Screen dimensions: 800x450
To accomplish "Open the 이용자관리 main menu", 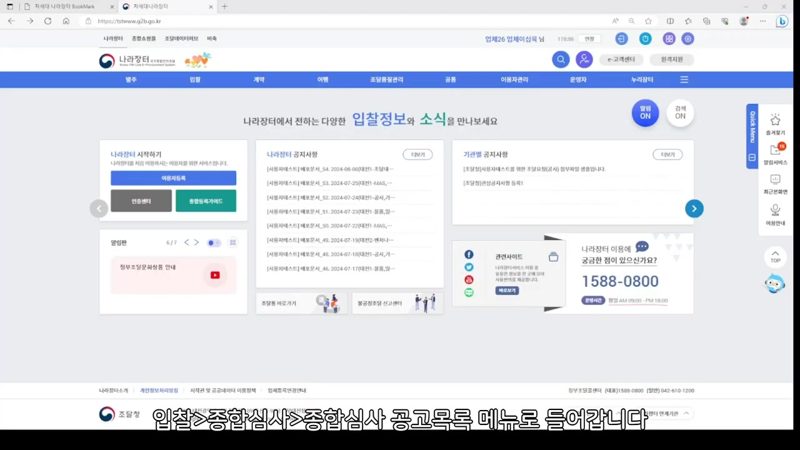I will pos(514,80).
